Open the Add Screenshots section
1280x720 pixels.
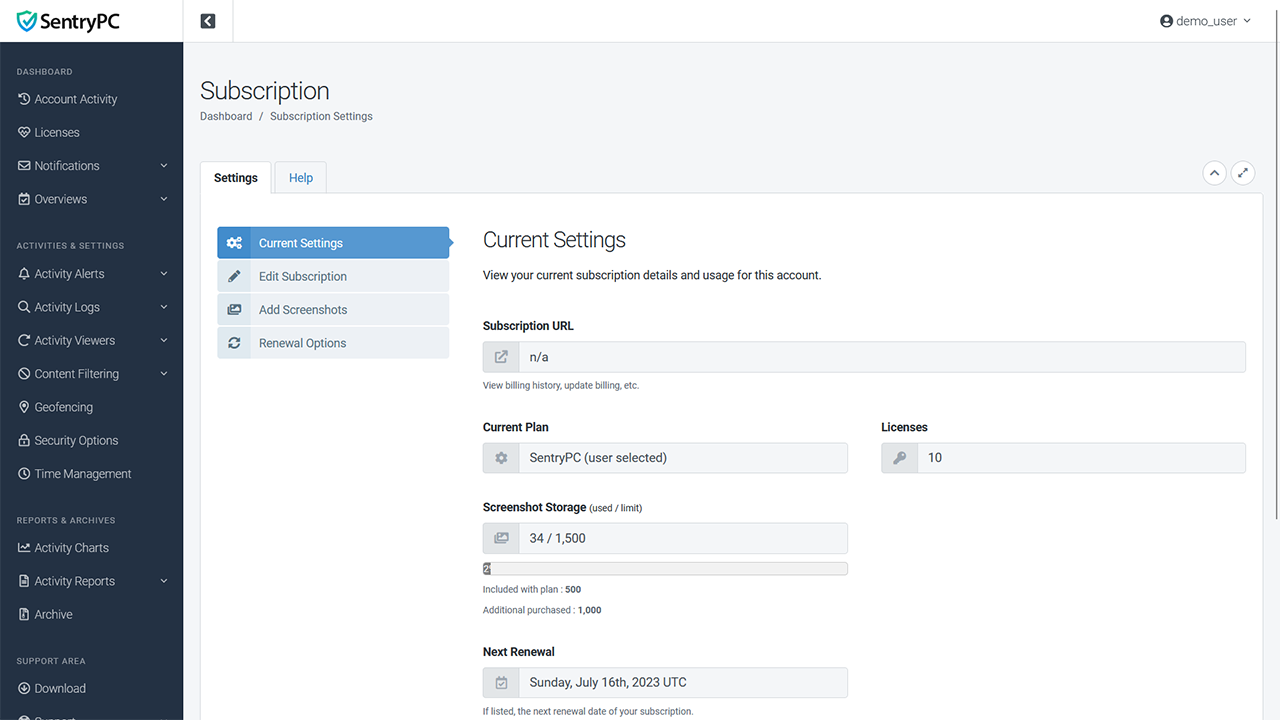pyautogui.click(x=333, y=310)
